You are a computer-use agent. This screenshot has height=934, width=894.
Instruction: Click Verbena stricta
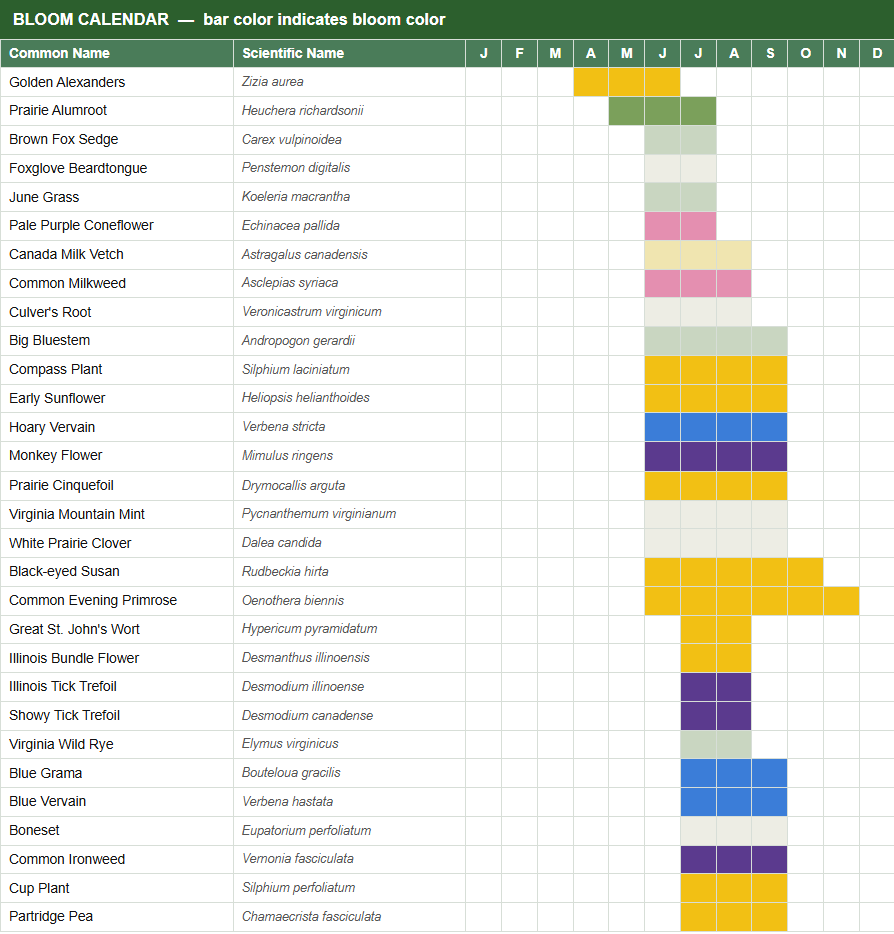point(284,427)
